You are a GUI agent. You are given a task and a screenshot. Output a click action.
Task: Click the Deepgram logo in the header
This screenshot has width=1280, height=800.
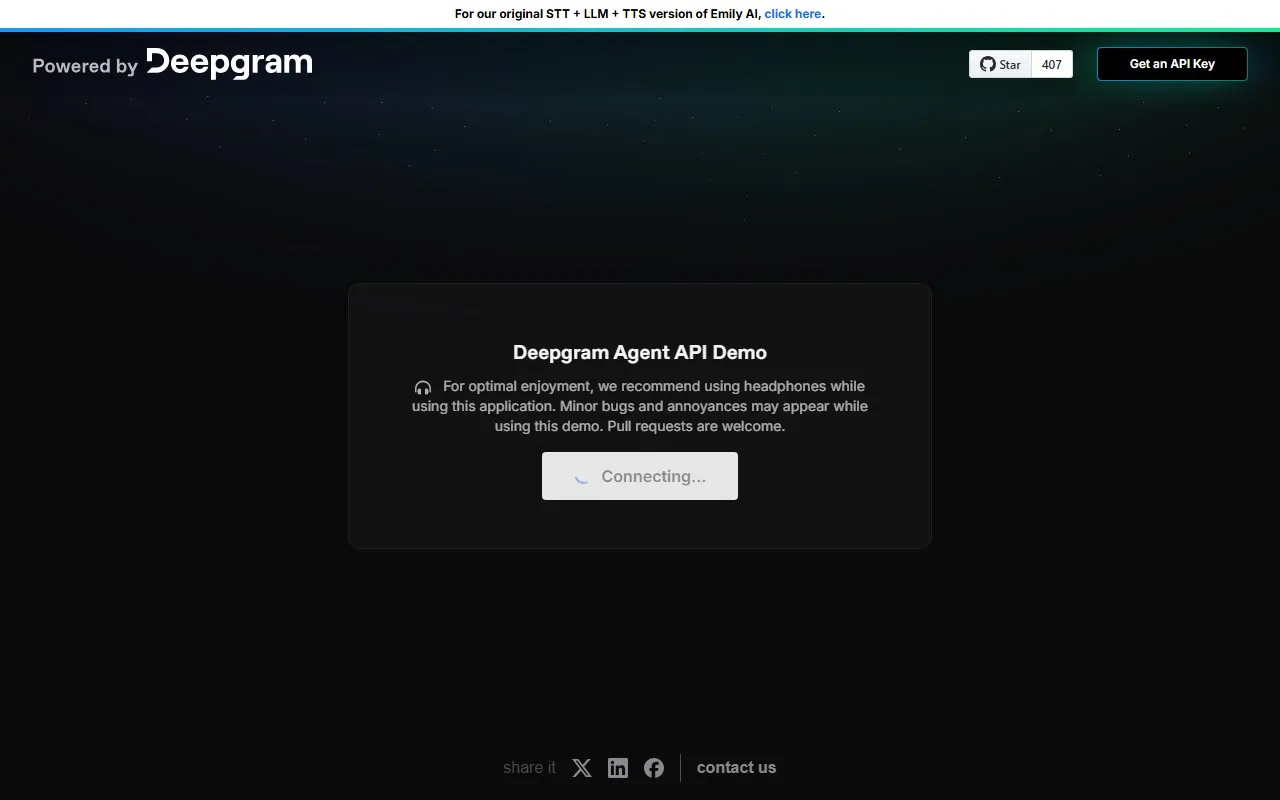pos(229,63)
